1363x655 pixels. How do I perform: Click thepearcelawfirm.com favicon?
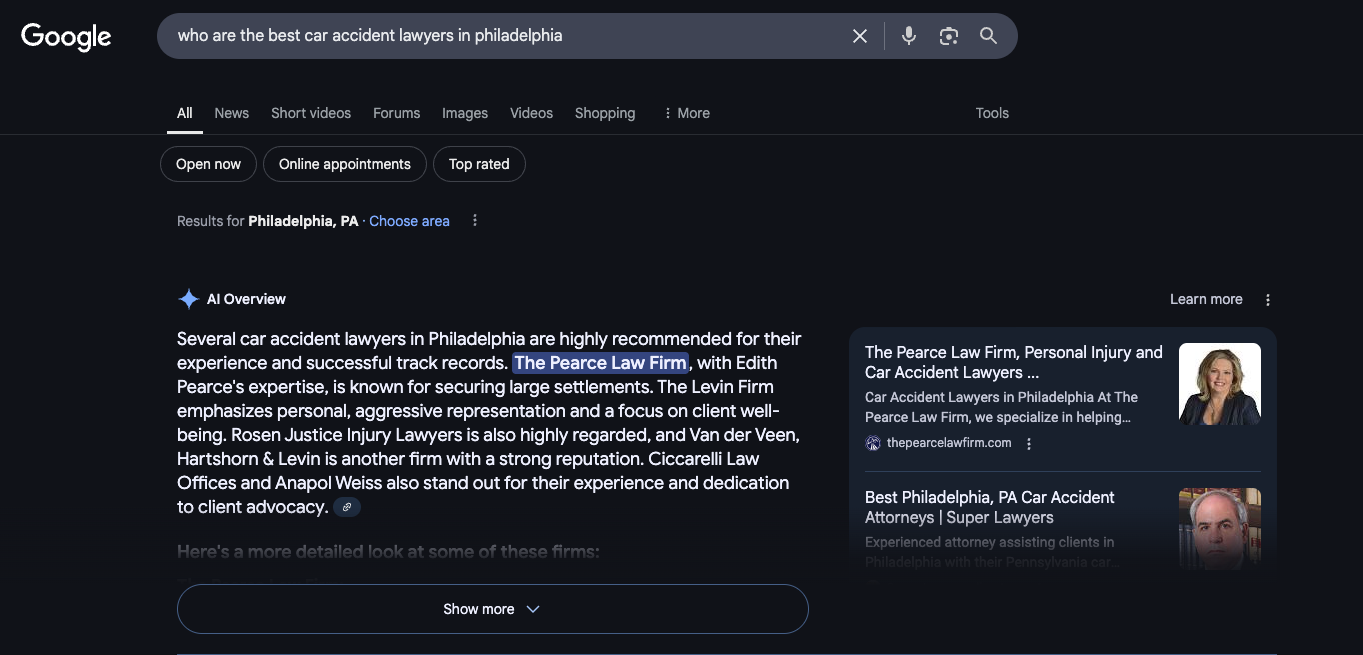(x=873, y=443)
